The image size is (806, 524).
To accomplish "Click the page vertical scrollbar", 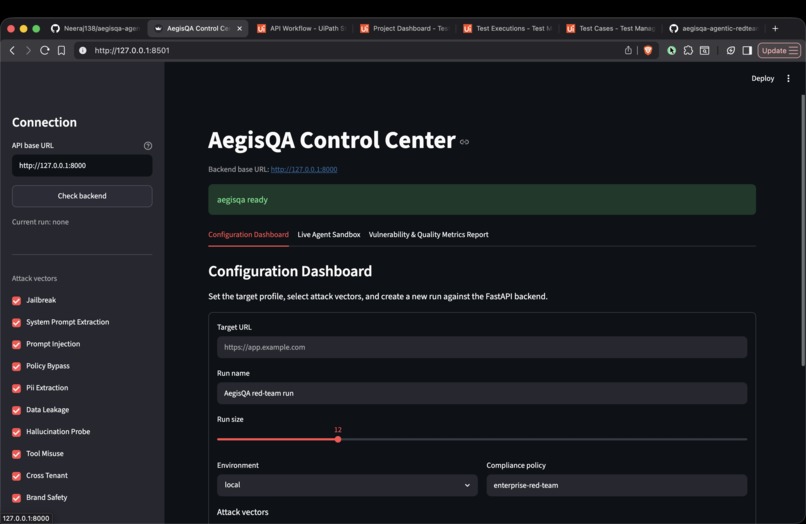I will [802, 230].
